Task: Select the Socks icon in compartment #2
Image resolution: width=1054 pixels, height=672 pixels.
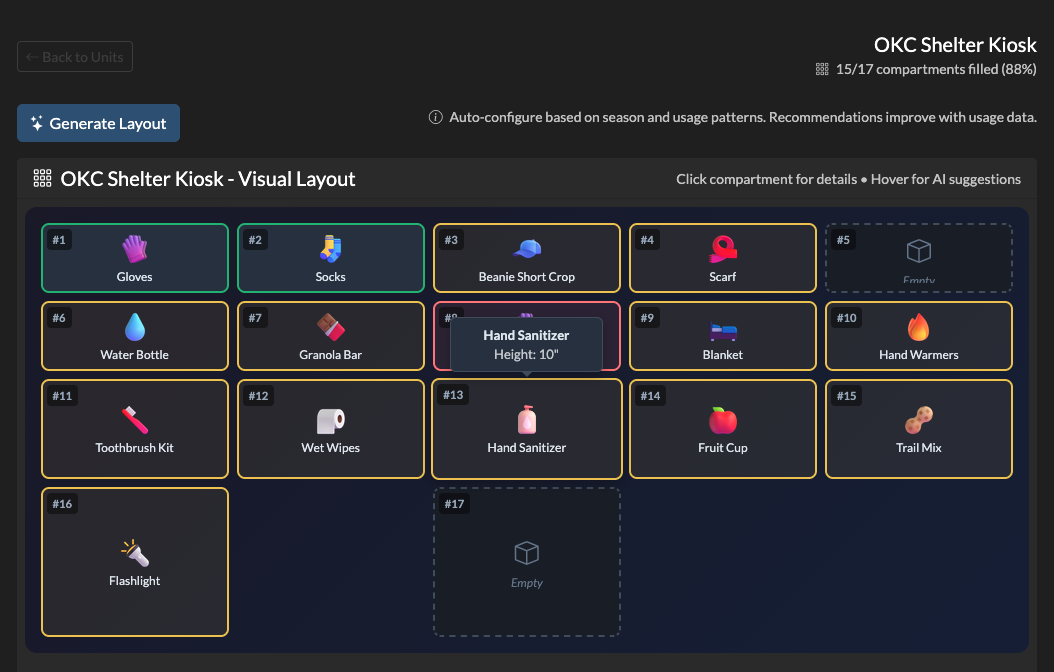Action: coord(331,249)
